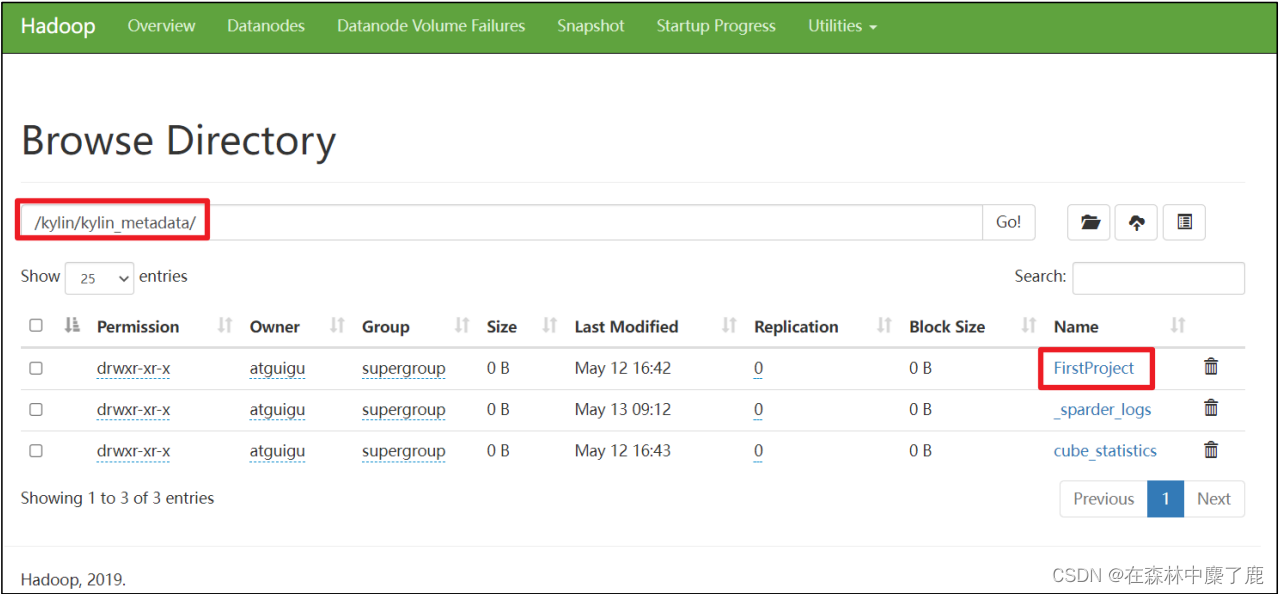
Task: Click FirstProject permission drwxr-xr-x
Action: point(133,368)
